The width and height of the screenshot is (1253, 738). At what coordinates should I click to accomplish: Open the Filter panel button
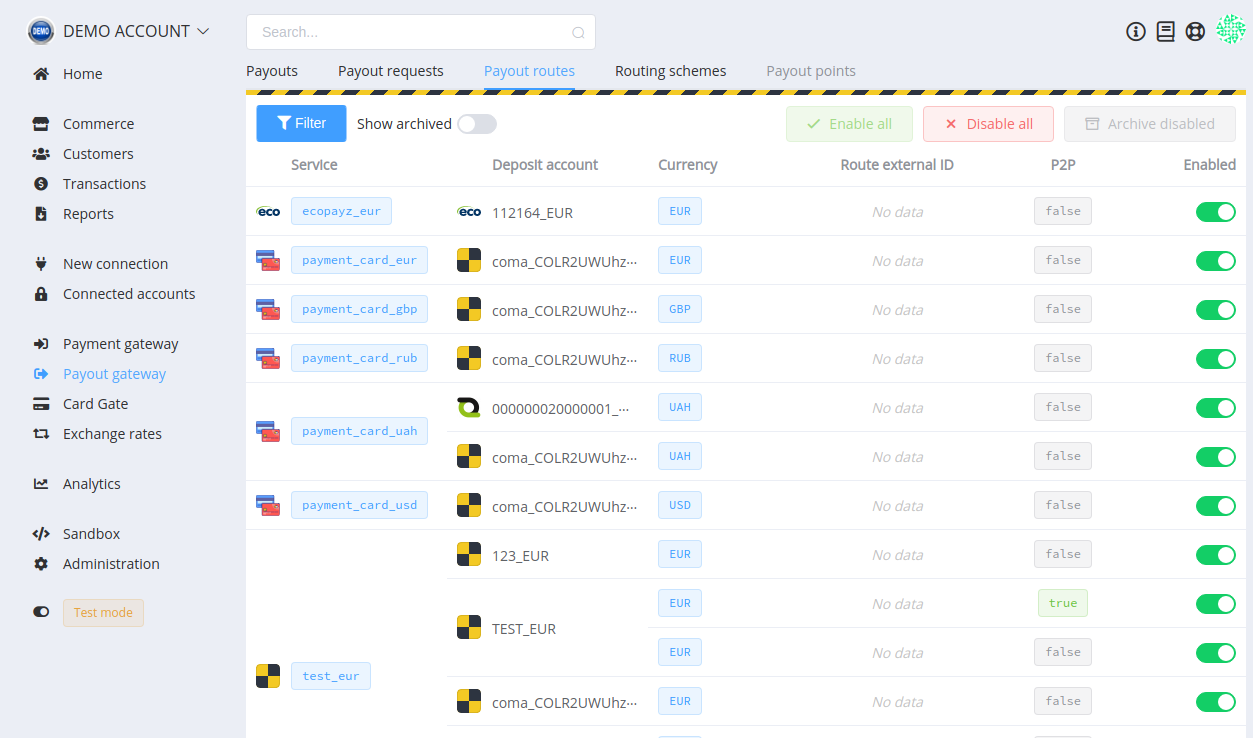(301, 123)
